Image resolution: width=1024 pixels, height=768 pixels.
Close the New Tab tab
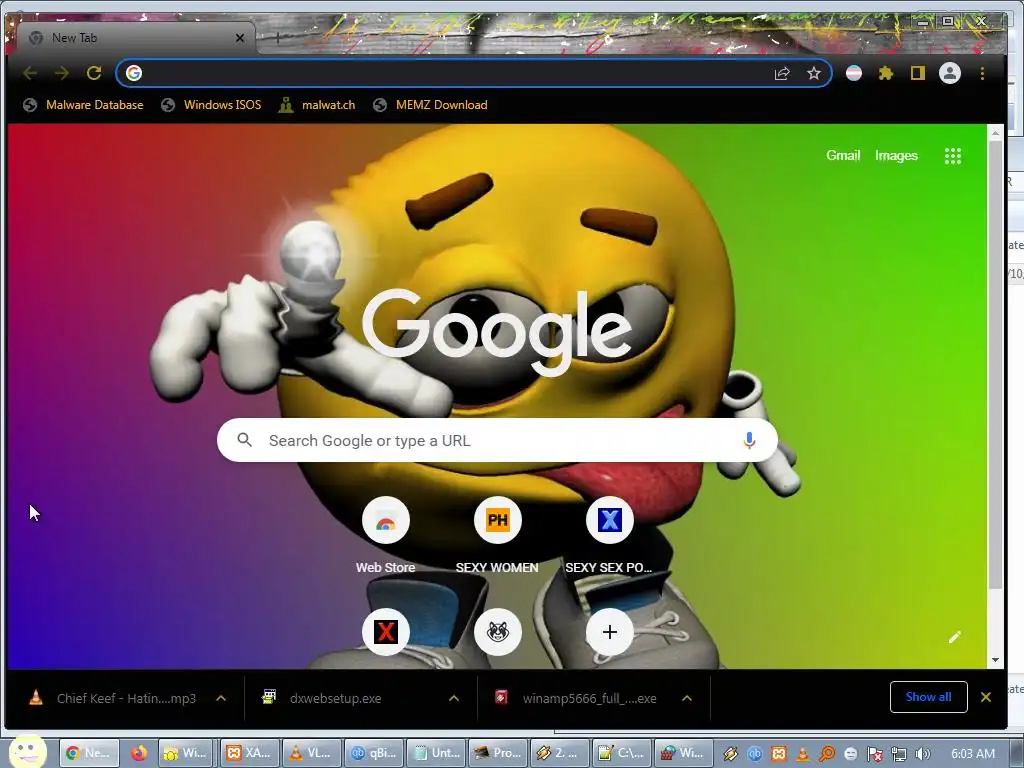240,38
